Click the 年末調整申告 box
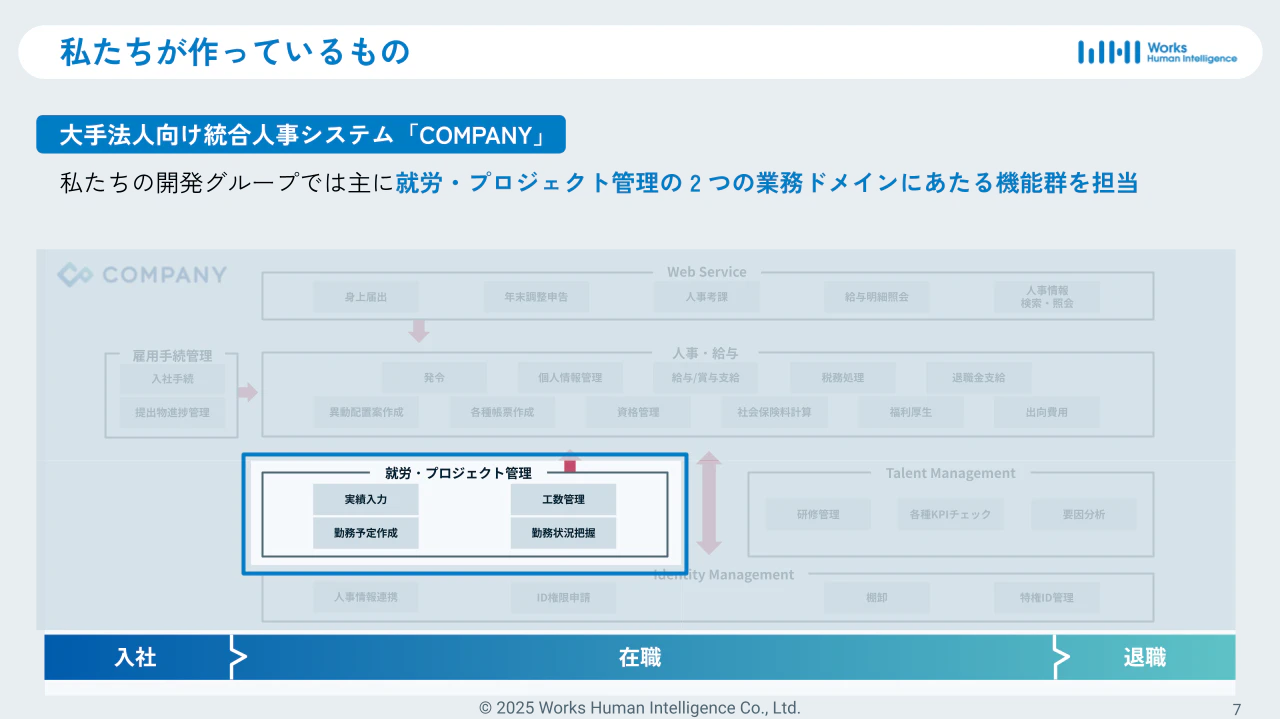 coord(536,297)
